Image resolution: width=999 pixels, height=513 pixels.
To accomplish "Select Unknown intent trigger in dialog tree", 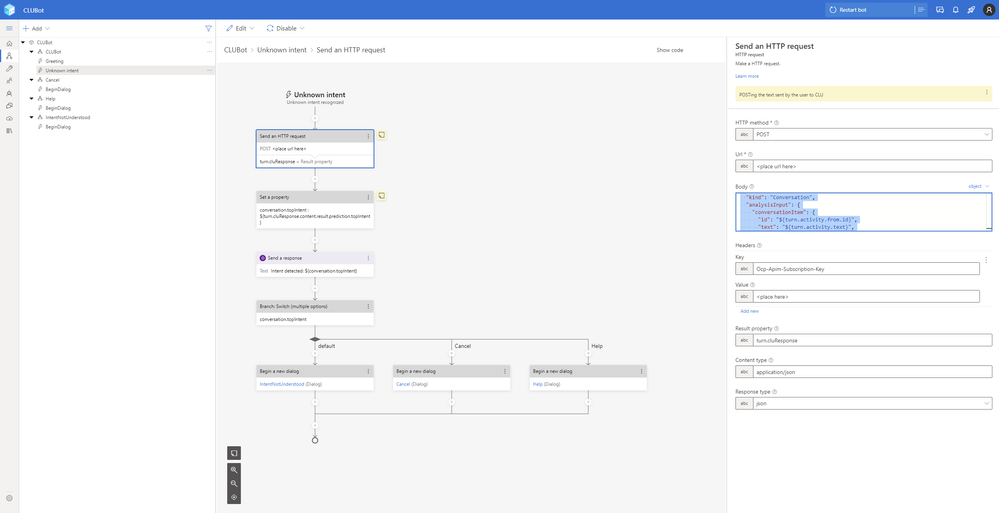I will click(x=62, y=70).
